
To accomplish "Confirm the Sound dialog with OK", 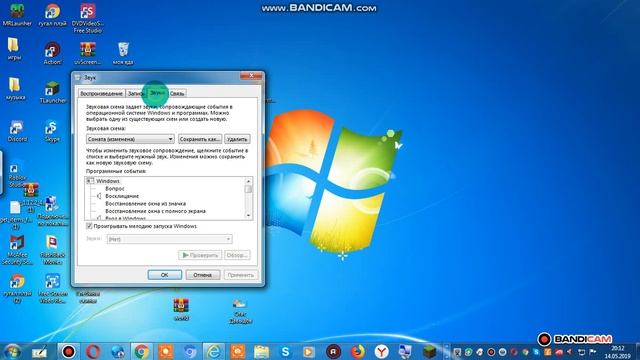I will coord(164,275).
